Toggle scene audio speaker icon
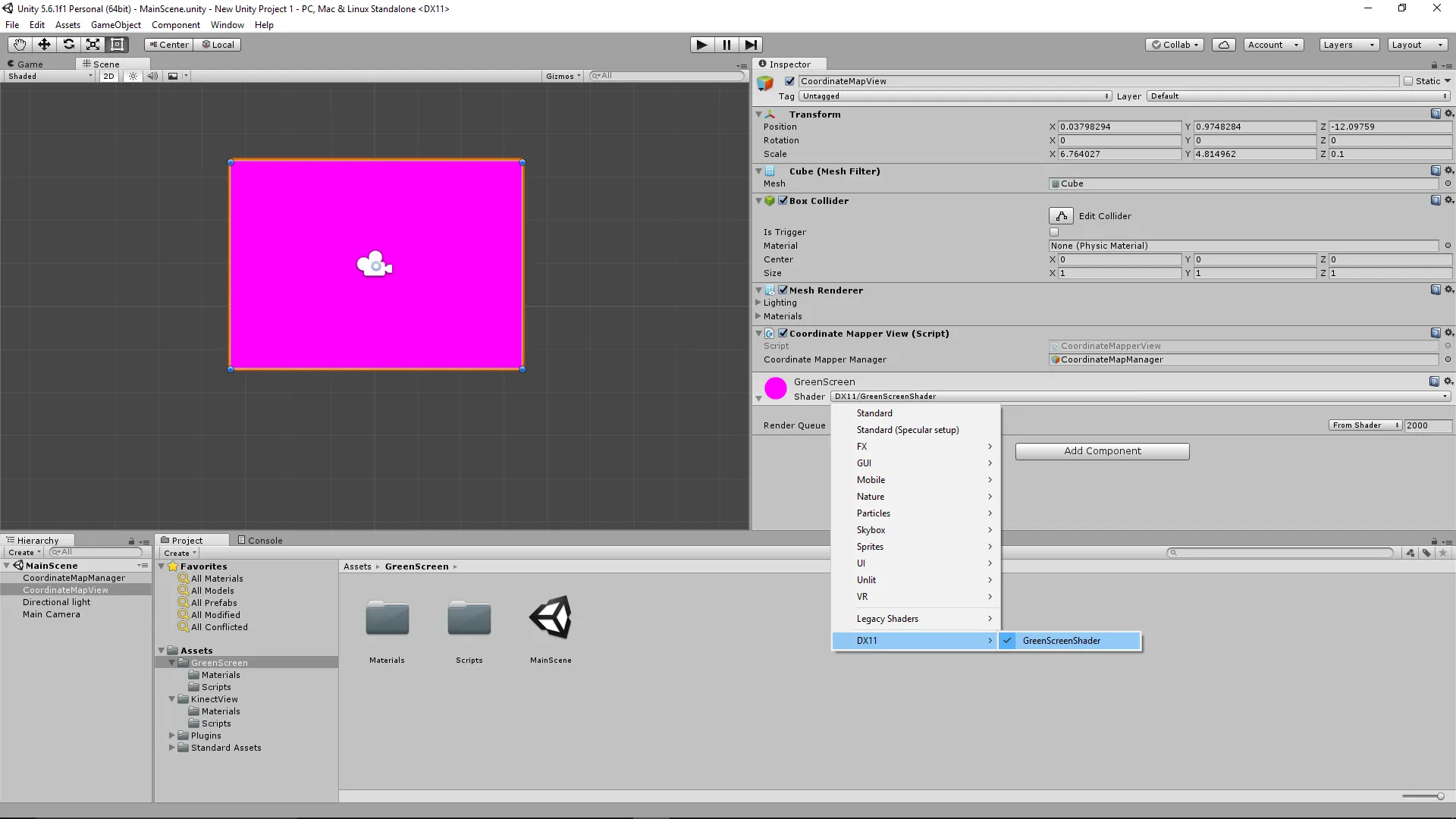This screenshot has height=819, width=1456. click(x=152, y=76)
